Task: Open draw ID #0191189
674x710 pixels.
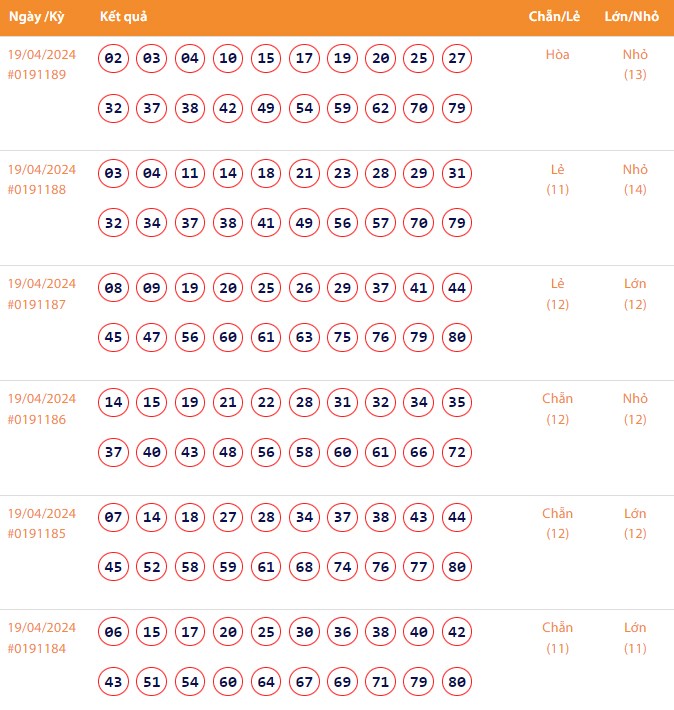Action: point(37,74)
